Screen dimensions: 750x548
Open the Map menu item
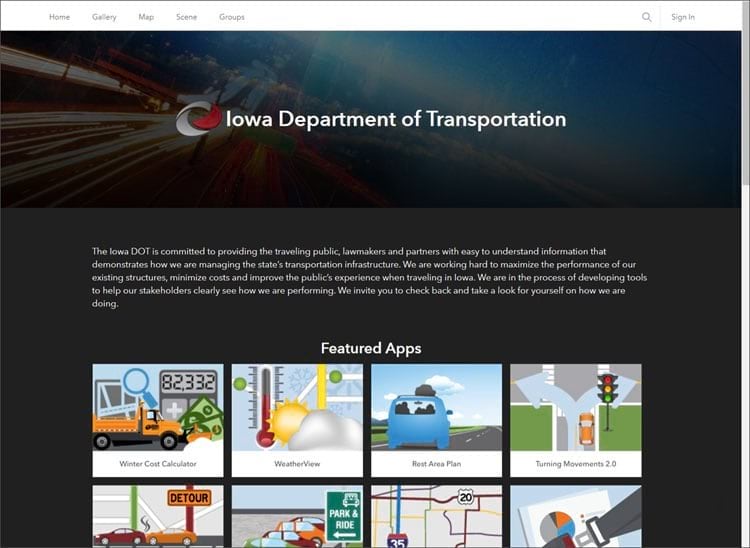tap(146, 17)
